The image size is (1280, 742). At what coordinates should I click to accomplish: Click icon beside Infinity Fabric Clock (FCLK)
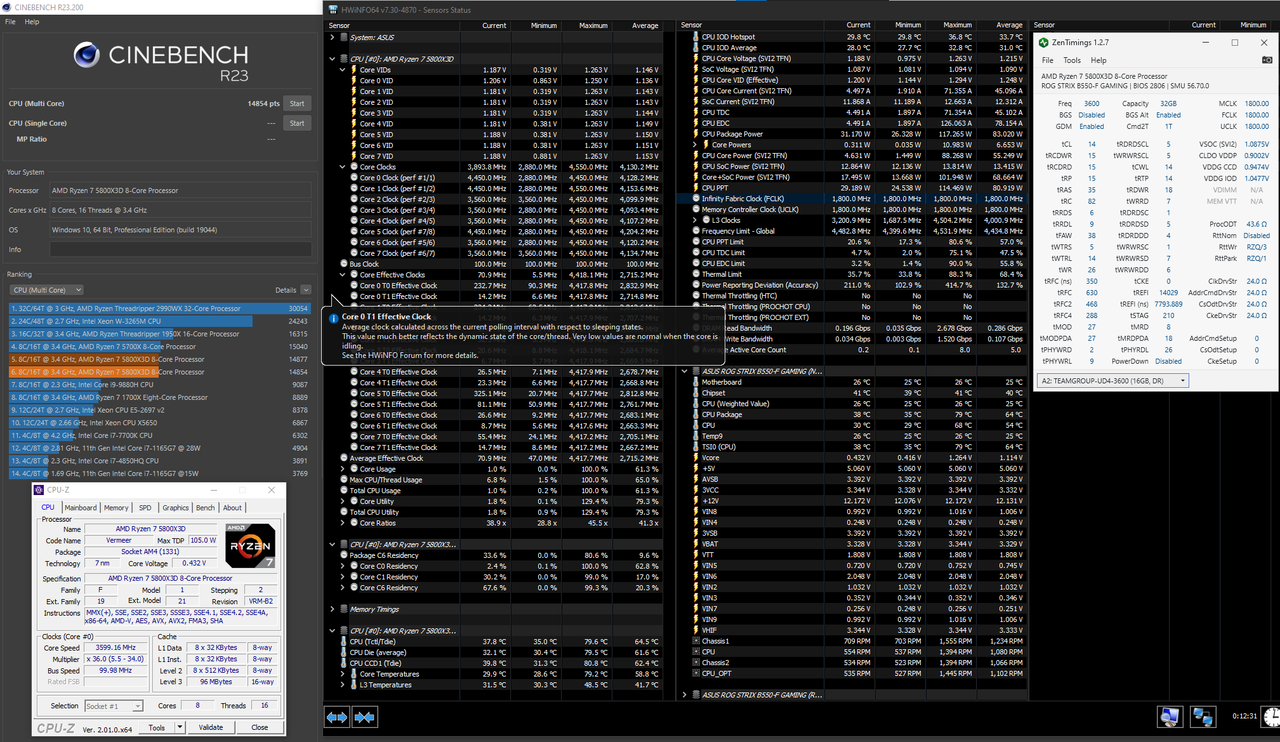point(695,199)
